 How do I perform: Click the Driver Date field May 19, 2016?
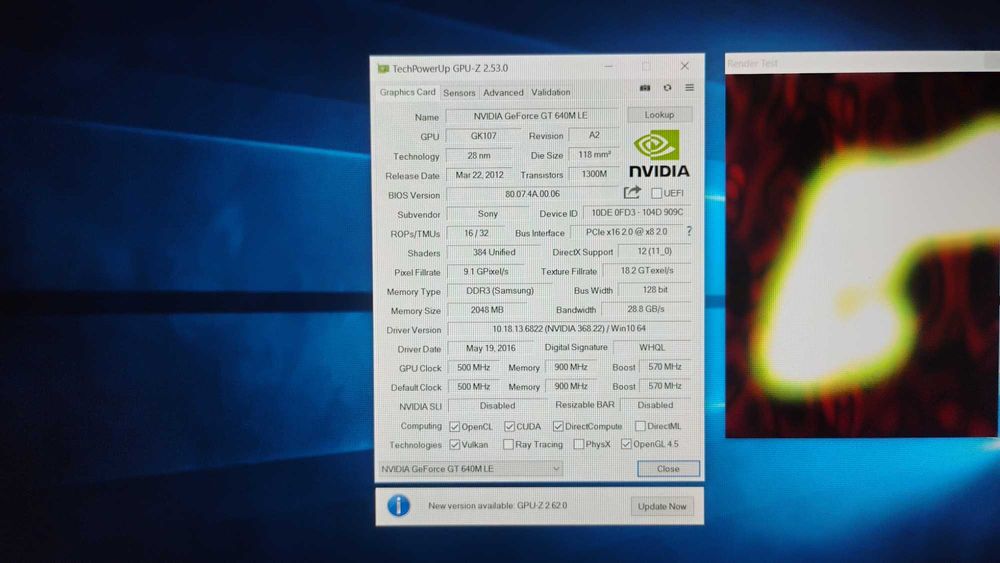pos(490,348)
